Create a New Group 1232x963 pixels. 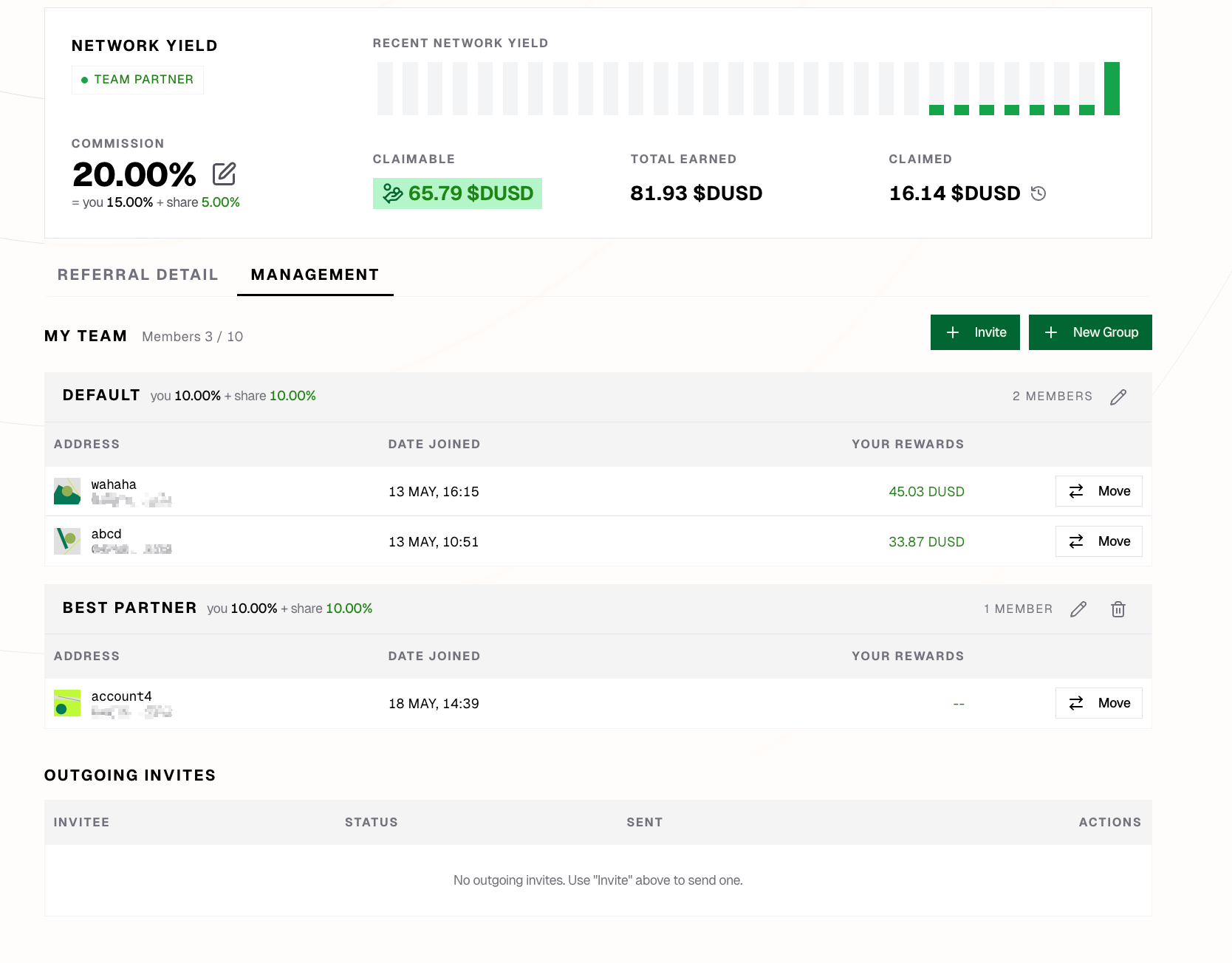[x=1090, y=332]
